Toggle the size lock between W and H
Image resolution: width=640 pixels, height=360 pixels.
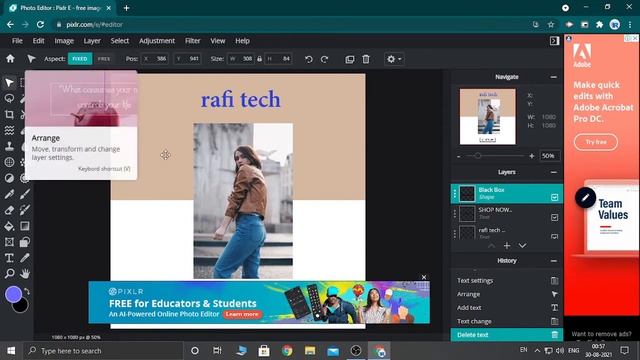click(259, 59)
